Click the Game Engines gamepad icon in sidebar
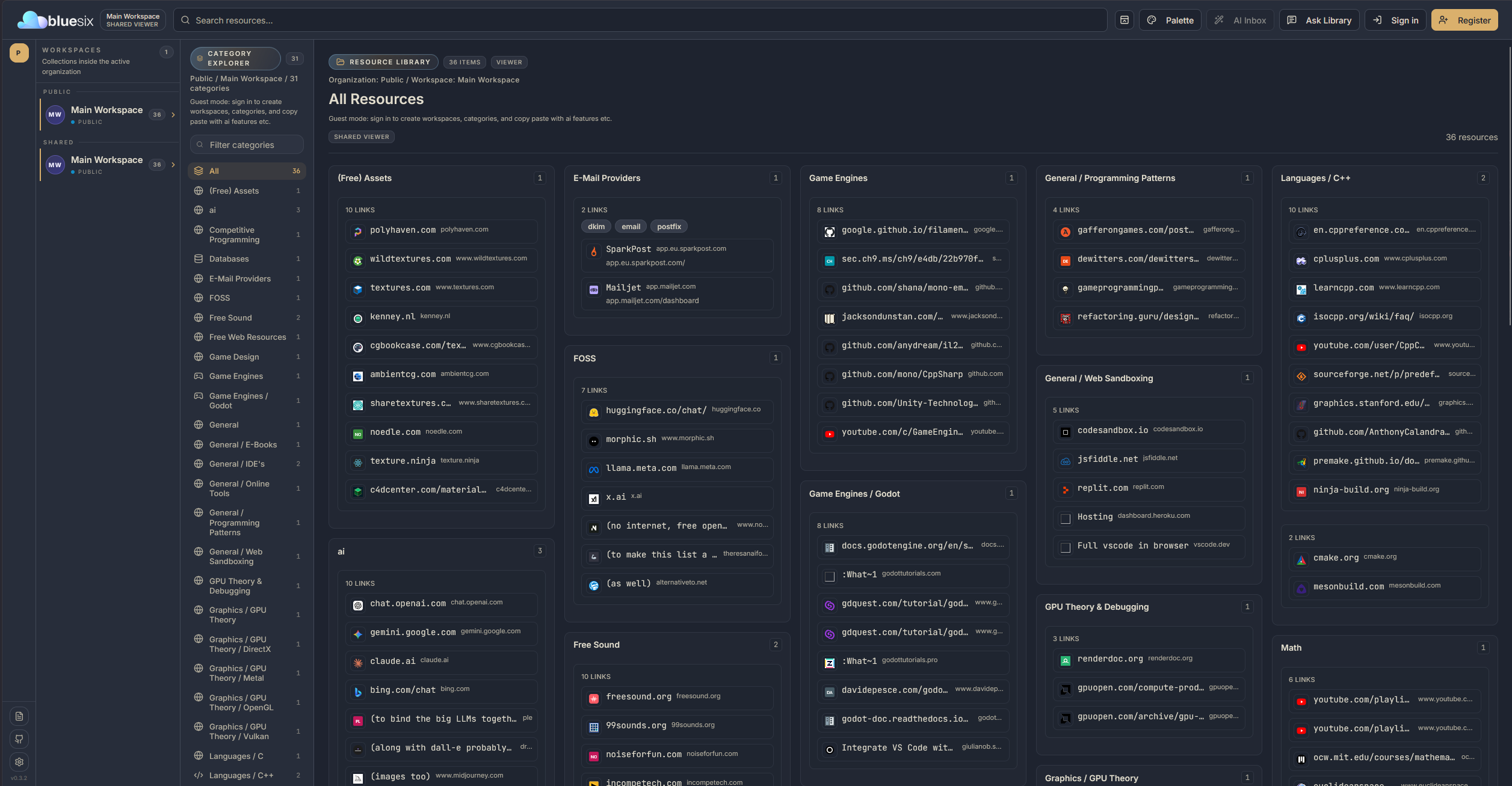 pos(199,376)
